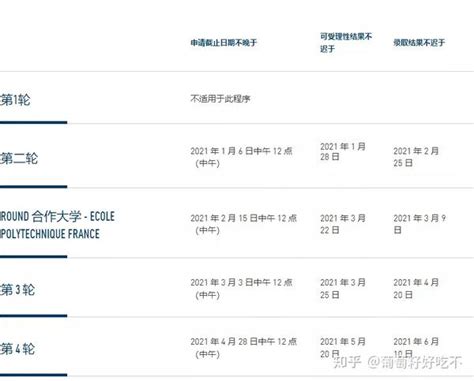Click the 2021 年 1 月 28 日 admissibility cell
Viewport: 474px width, 381px height.
coord(343,151)
